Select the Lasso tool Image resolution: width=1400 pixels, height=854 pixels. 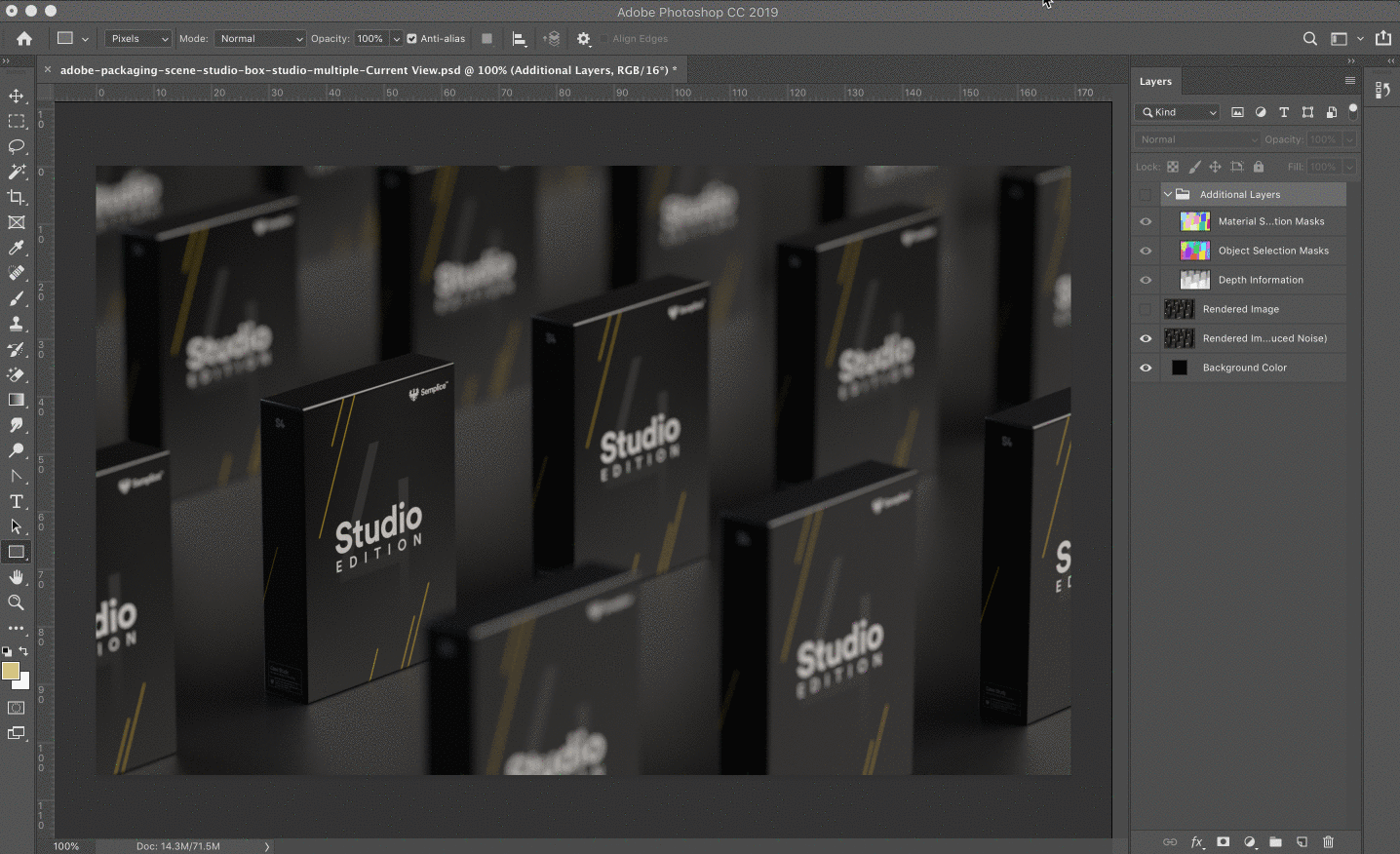(17, 146)
